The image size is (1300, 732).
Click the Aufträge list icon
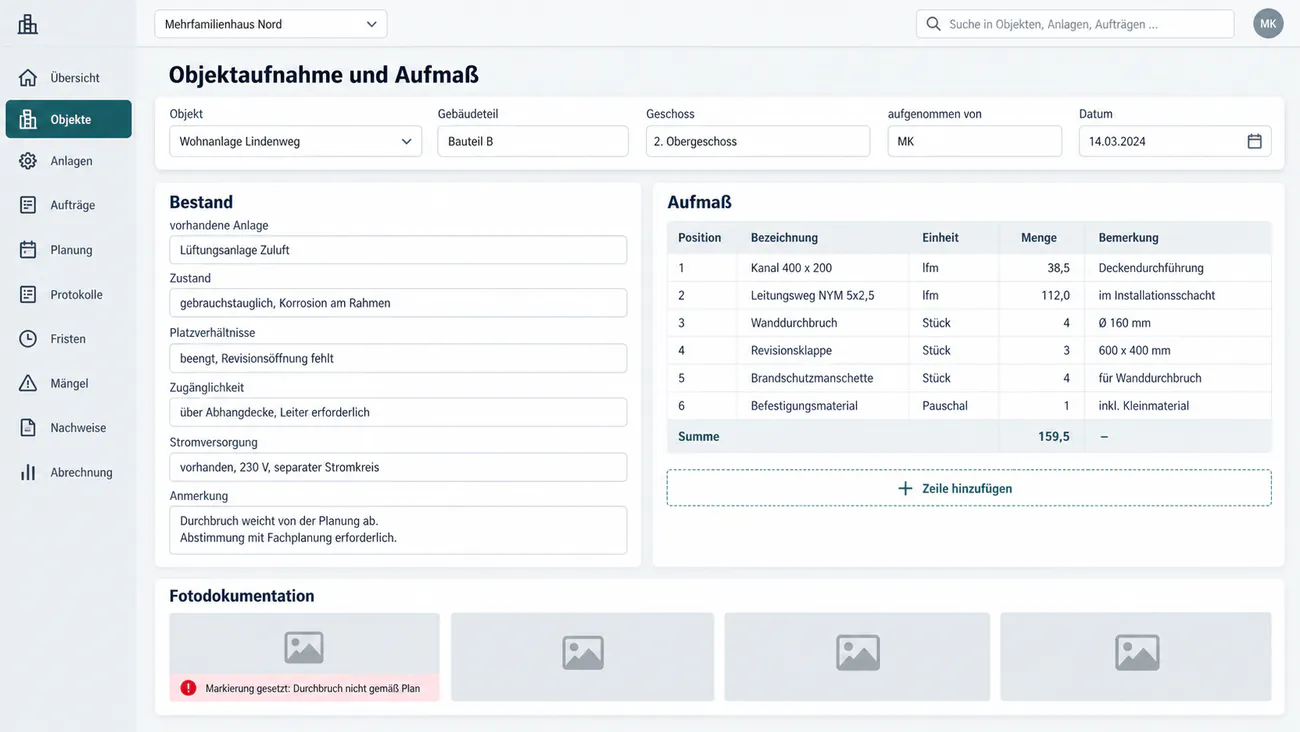tap(28, 205)
